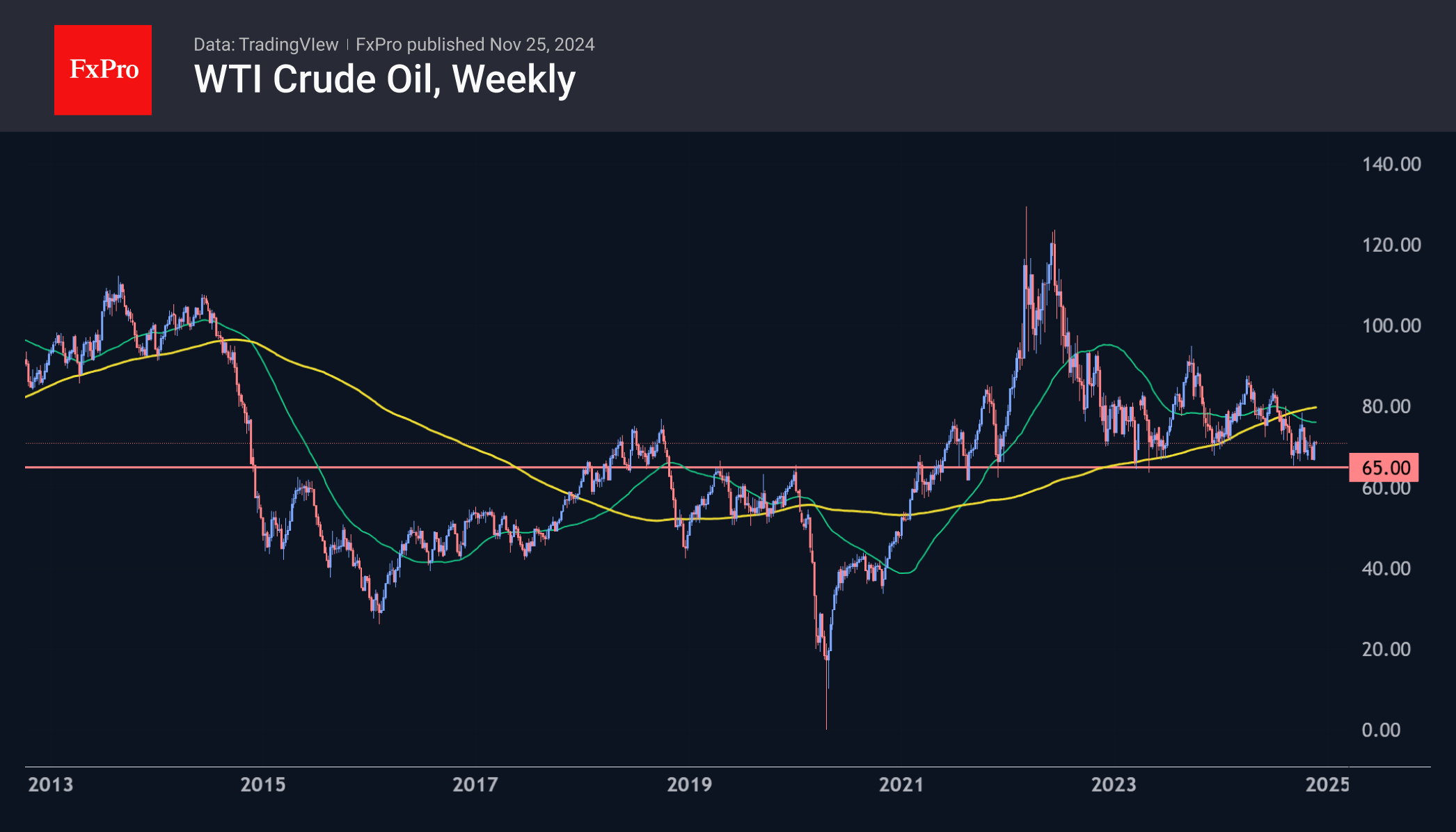The width and height of the screenshot is (1456, 832).
Task: Click the 2015 year label on time axis
Action: (263, 785)
